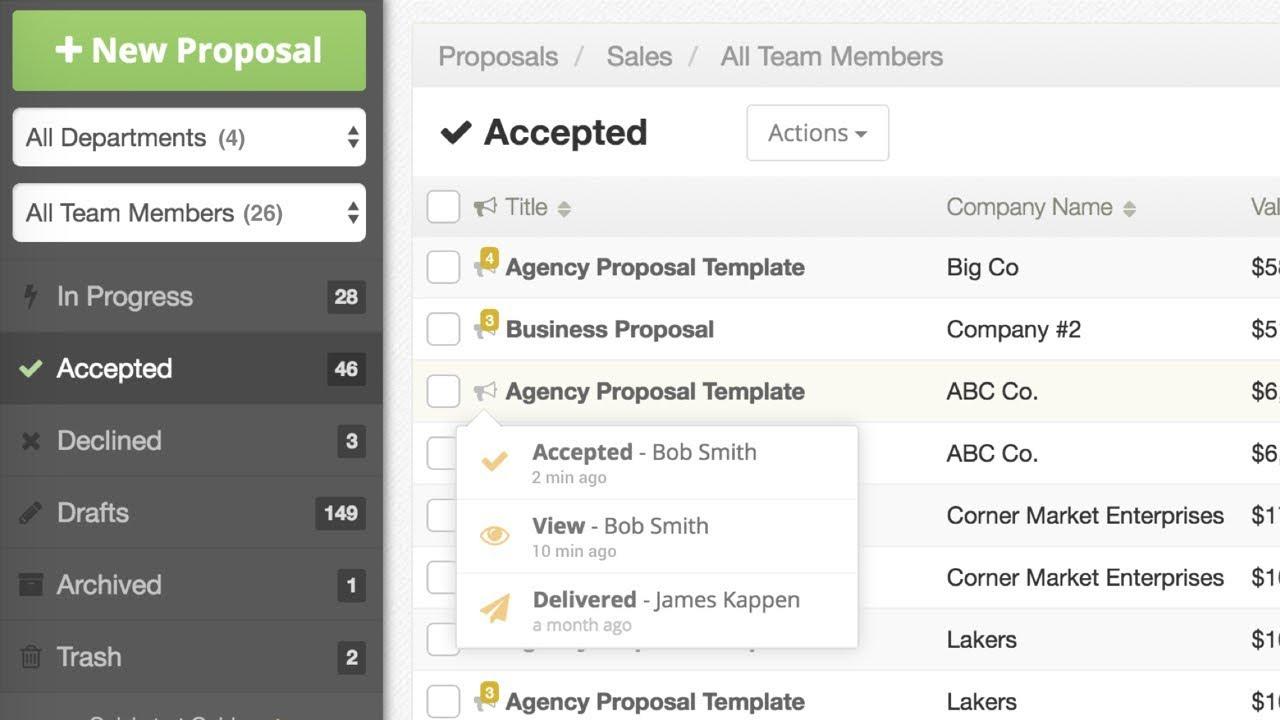Viewport: 1280px width, 720px height.
Task: Open the All Departments dropdown
Action: point(189,137)
